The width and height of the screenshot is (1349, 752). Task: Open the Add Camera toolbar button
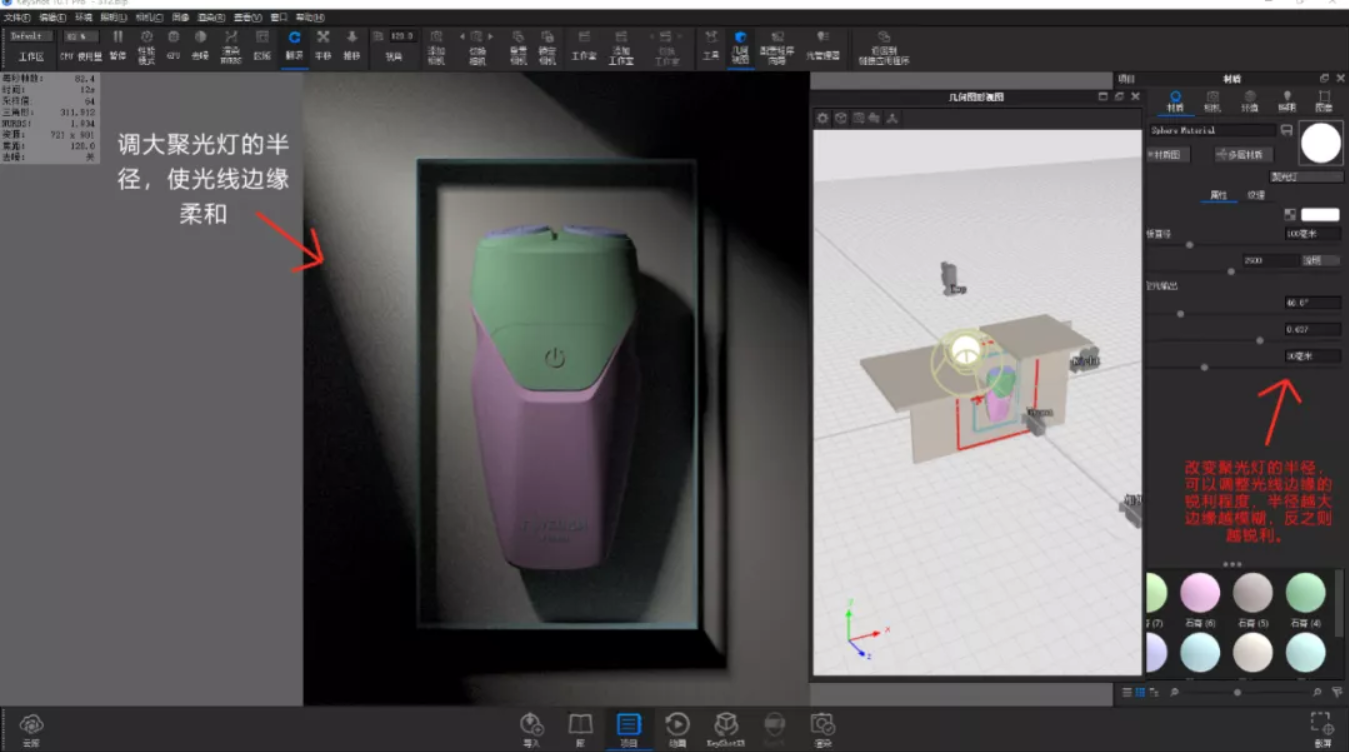point(436,46)
